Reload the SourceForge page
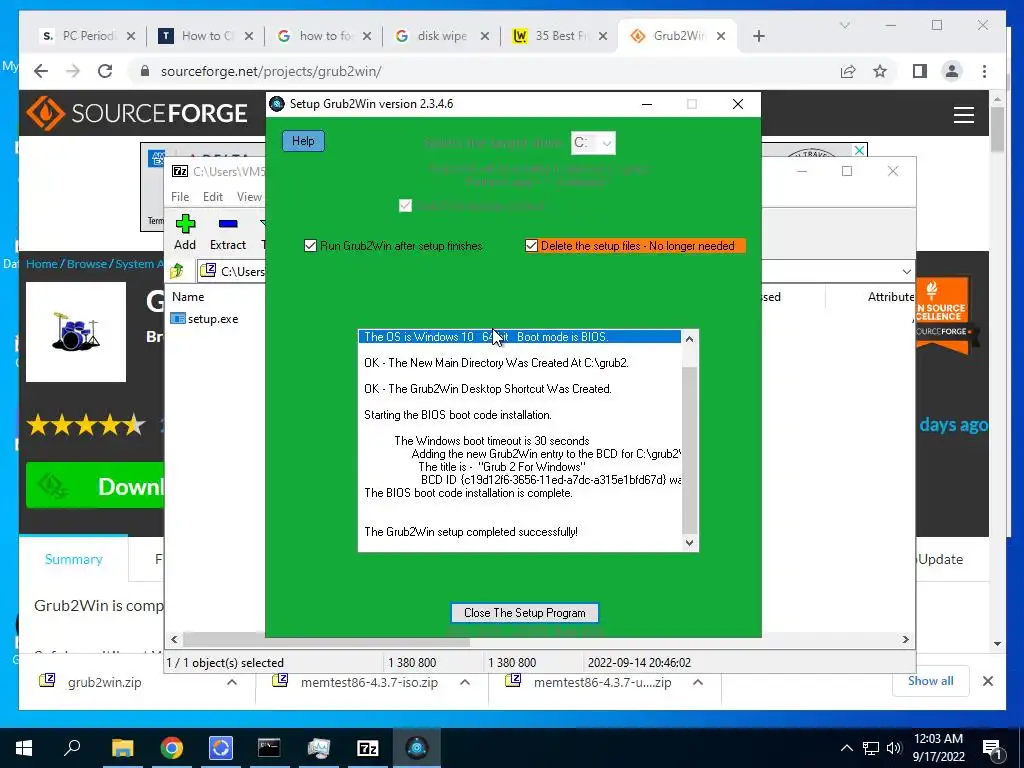Image resolution: width=1024 pixels, height=768 pixels. click(104, 71)
